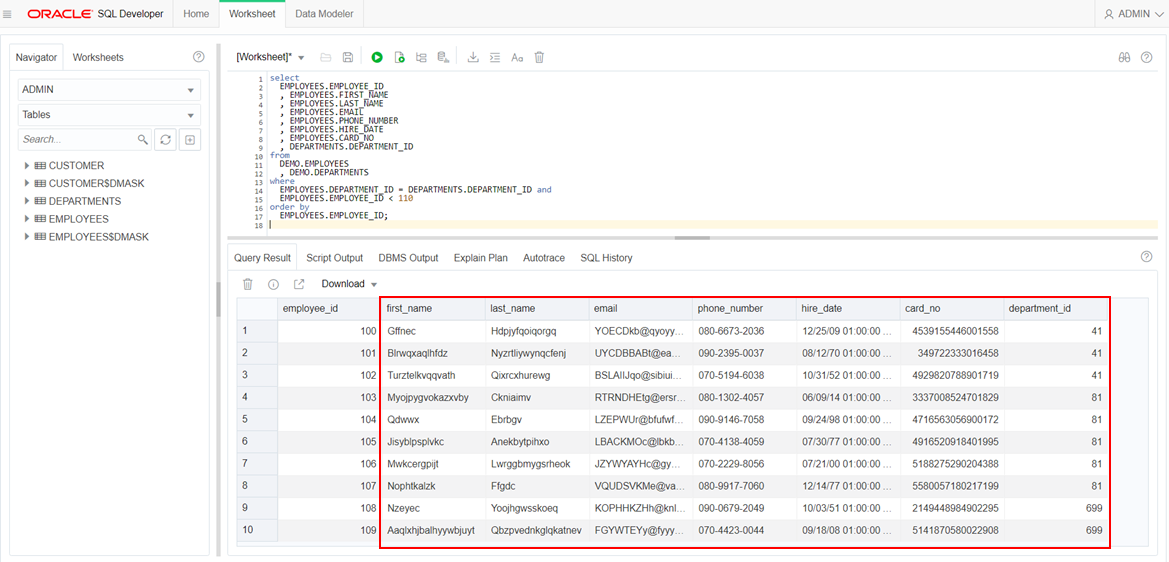Click the Oracle SQL Developer logo

click(95, 13)
